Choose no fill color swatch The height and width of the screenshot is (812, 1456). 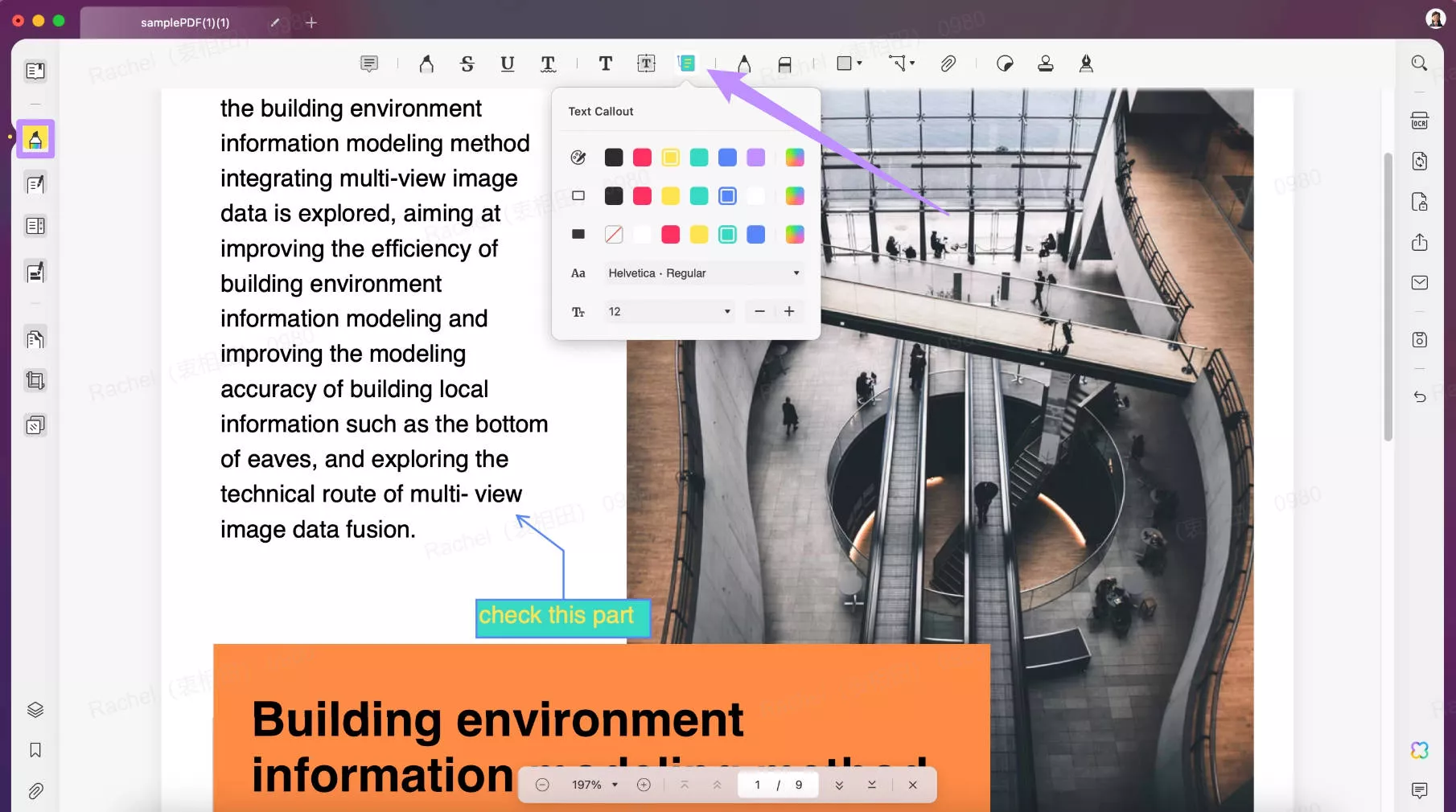(614, 235)
